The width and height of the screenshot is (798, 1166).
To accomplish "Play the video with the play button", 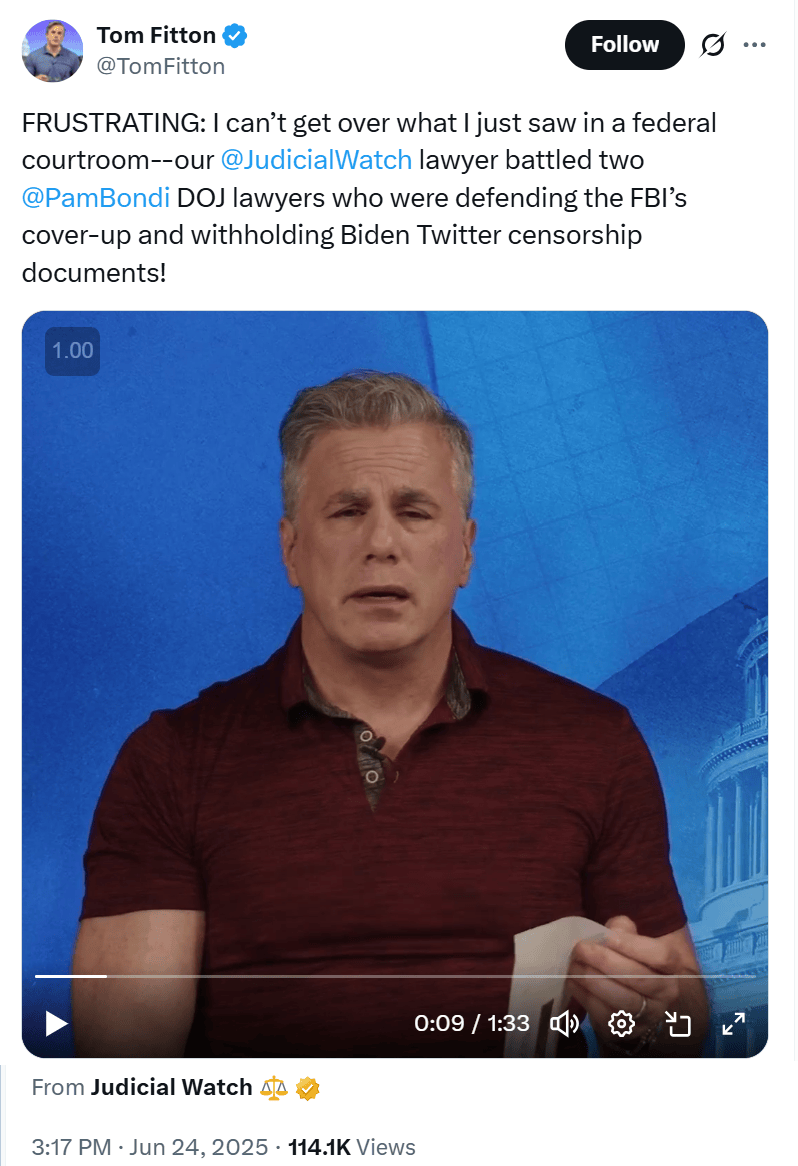I will (57, 1023).
